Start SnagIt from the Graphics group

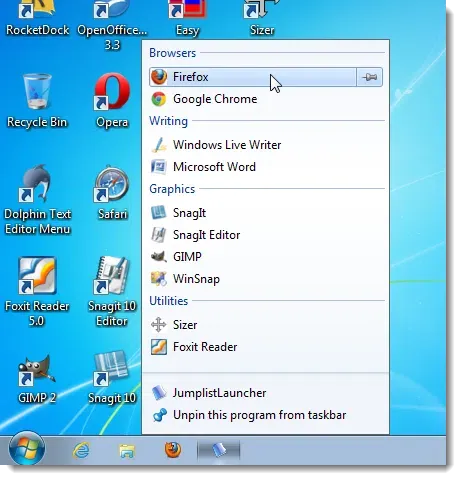pyautogui.click(x=266, y=213)
